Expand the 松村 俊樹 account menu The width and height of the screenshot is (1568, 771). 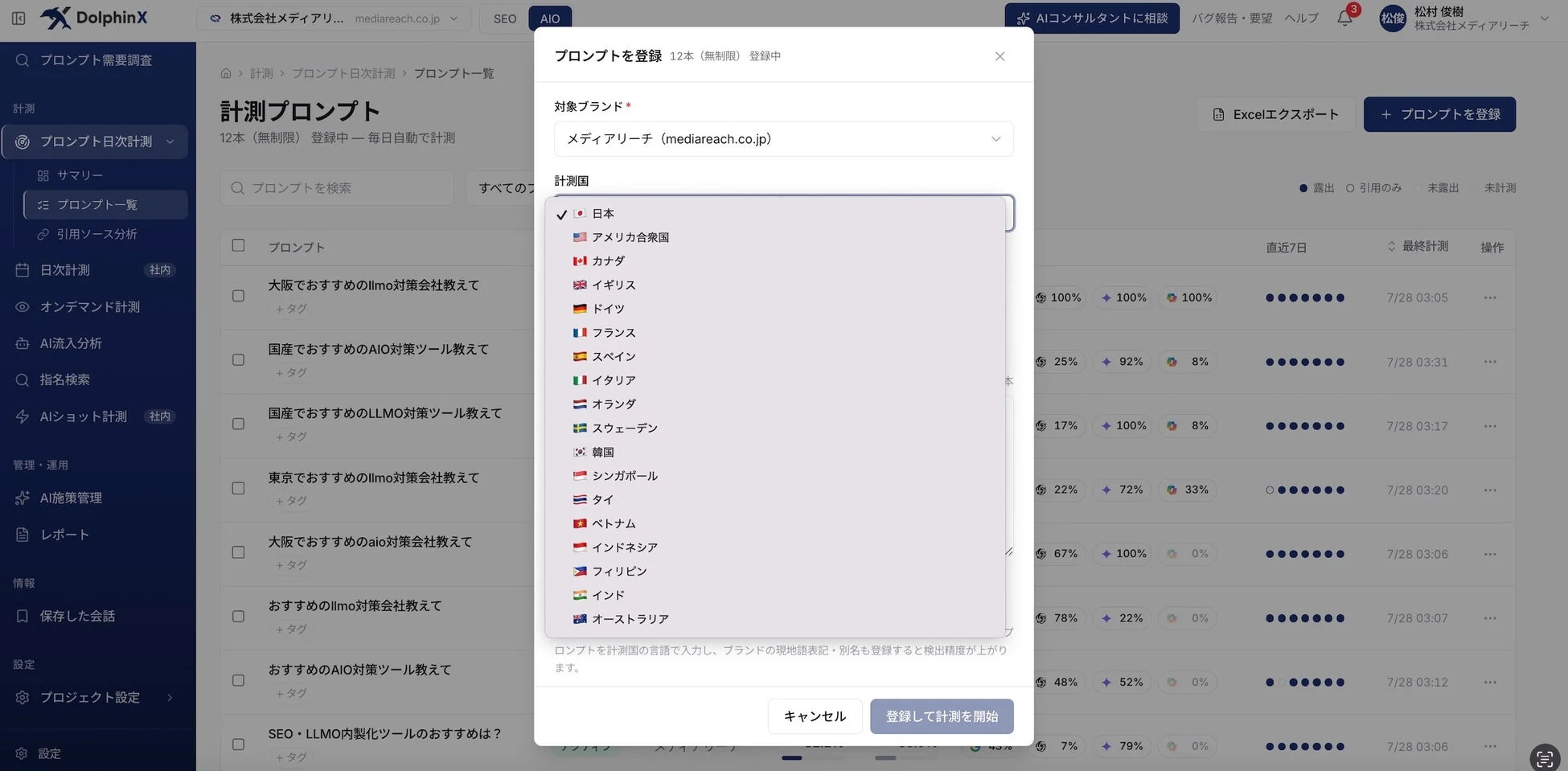click(1463, 18)
